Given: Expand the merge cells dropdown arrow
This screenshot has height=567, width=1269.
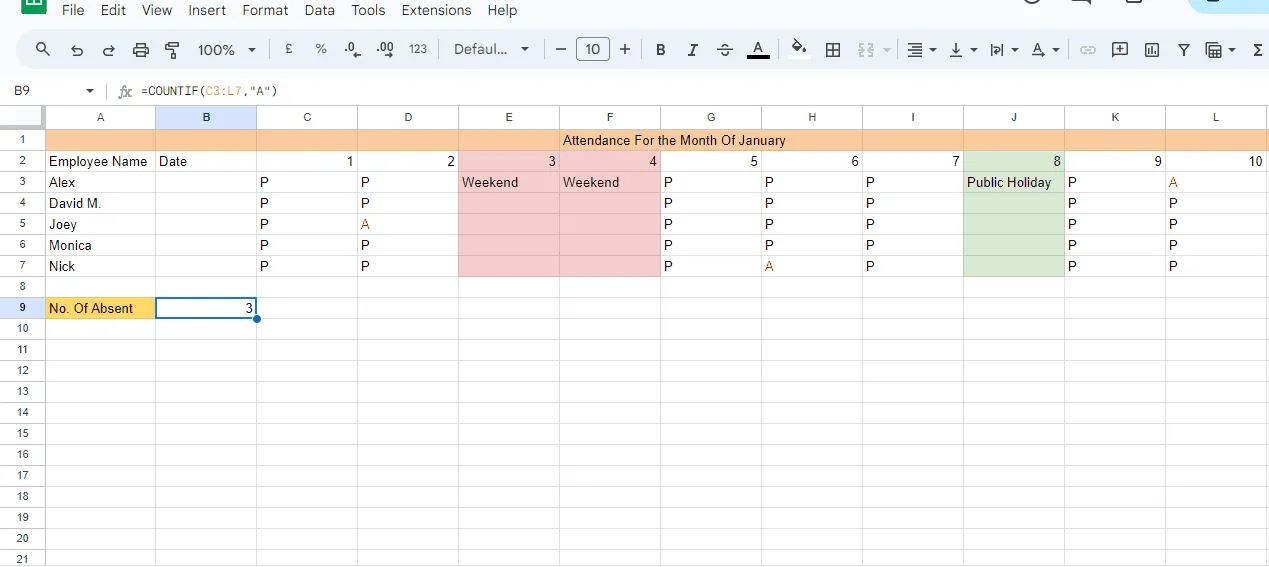Looking at the screenshot, I should click(x=886, y=49).
